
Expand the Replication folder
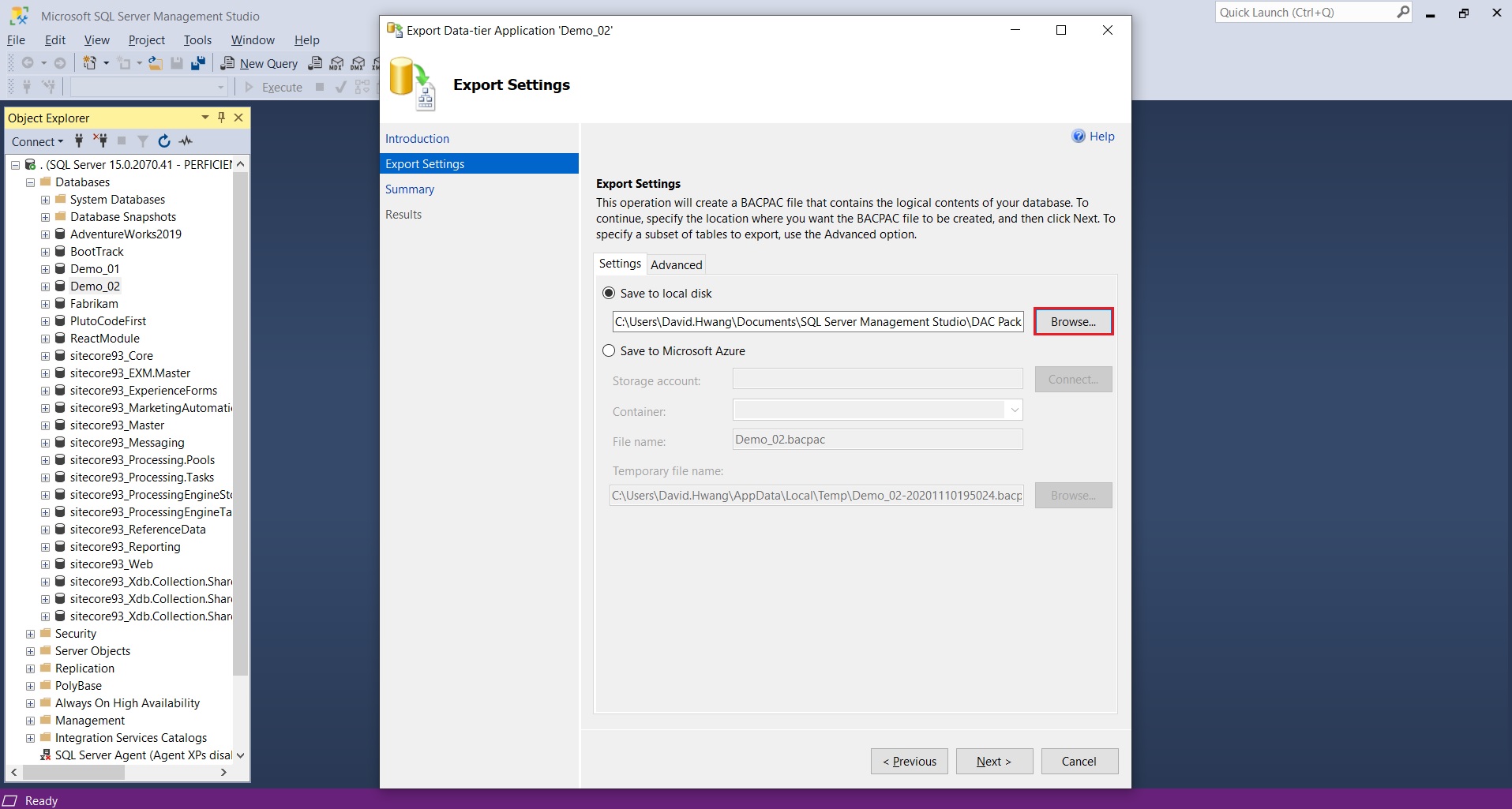pyautogui.click(x=30, y=669)
